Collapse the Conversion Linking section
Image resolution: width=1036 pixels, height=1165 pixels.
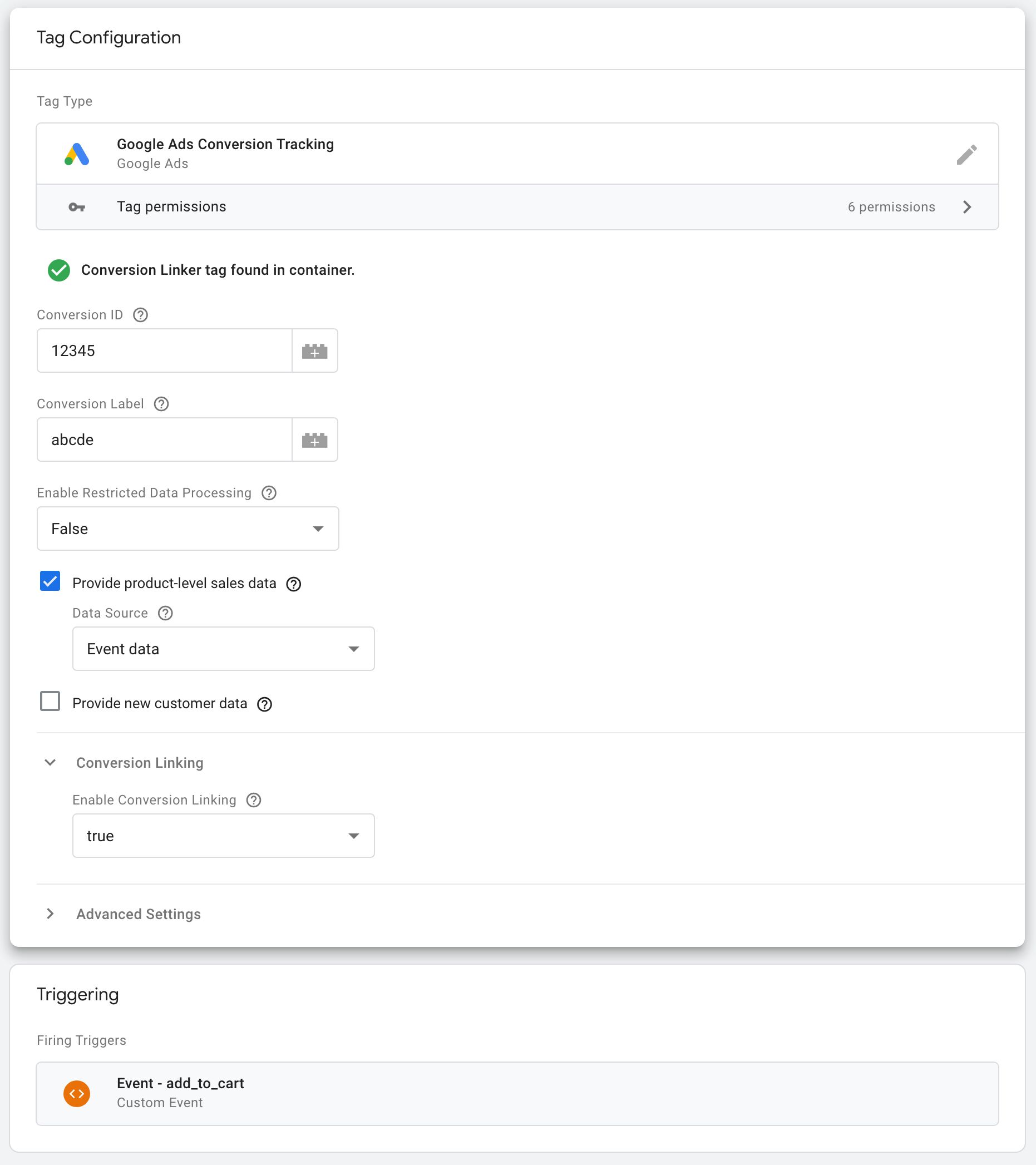click(50, 763)
